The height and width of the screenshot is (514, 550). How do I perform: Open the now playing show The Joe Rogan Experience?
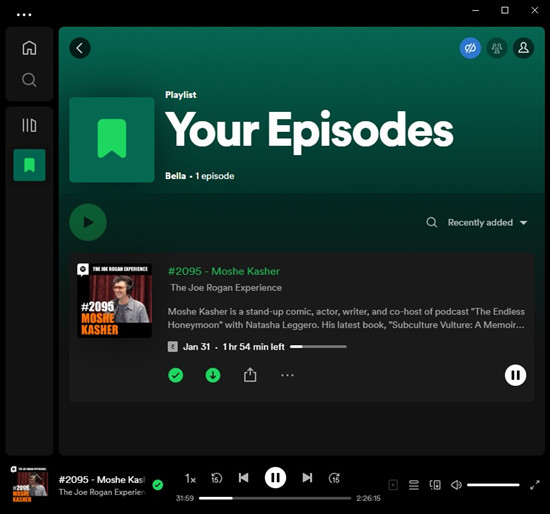[x=102, y=492]
